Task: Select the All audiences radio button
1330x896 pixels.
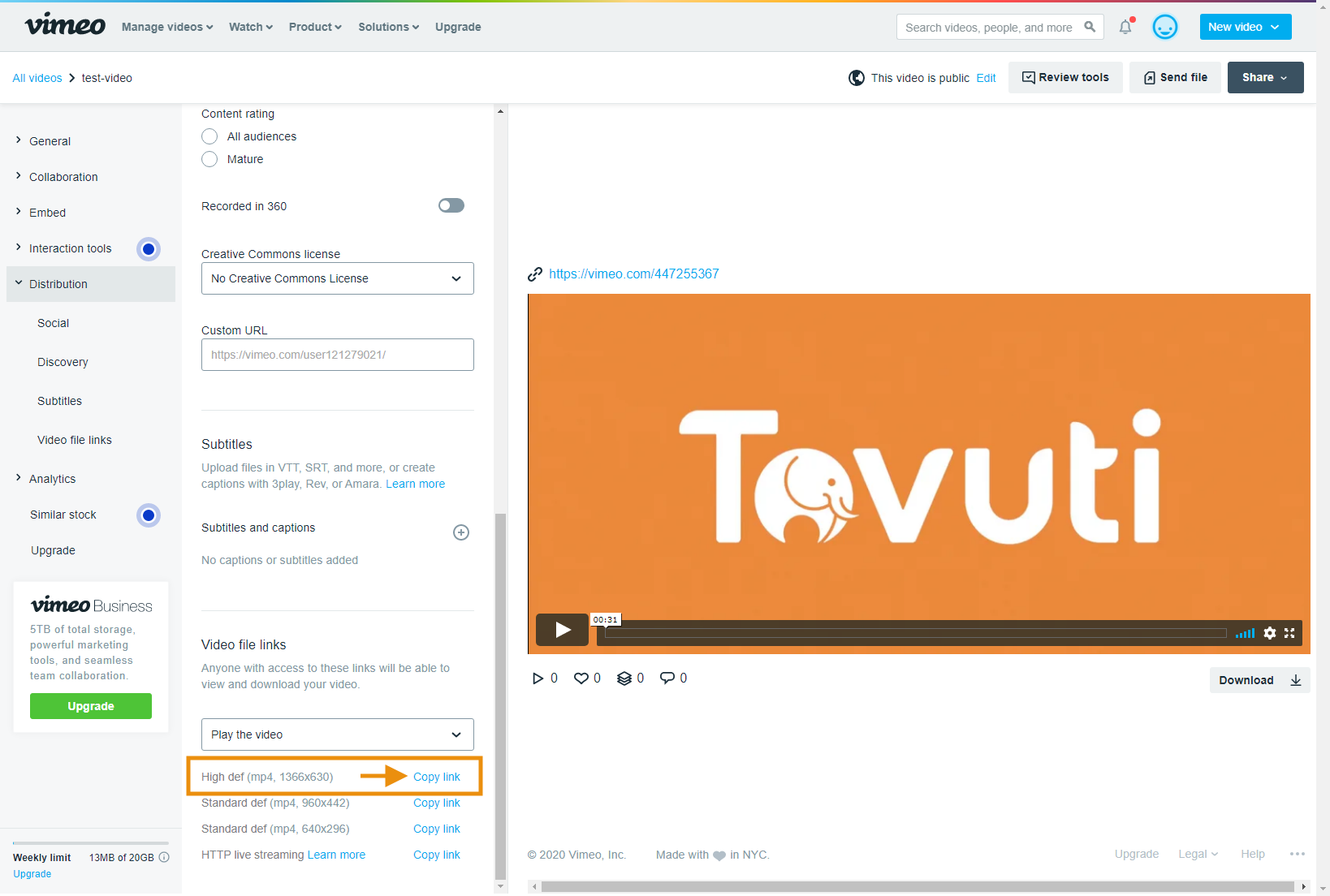Action: pyautogui.click(x=209, y=136)
